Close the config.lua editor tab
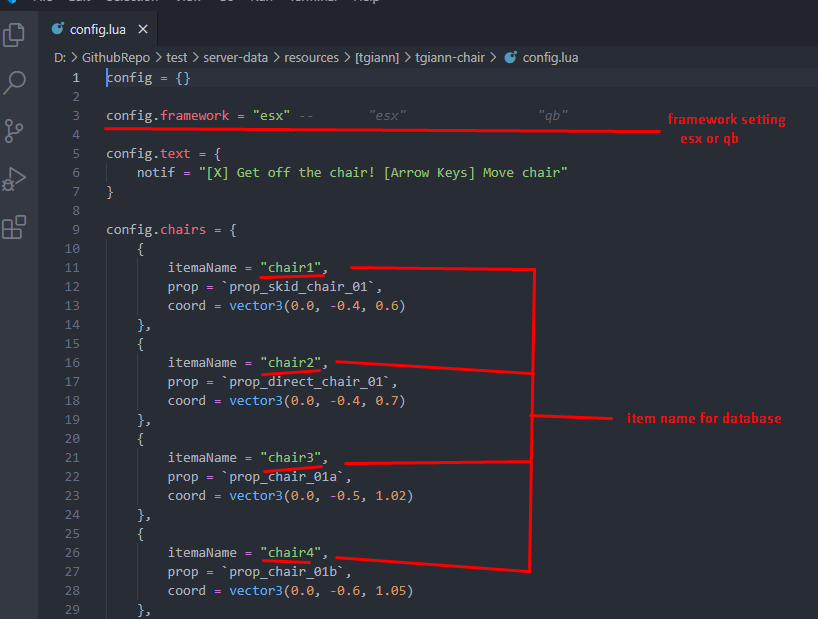The image size is (818, 619). [141, 29]
